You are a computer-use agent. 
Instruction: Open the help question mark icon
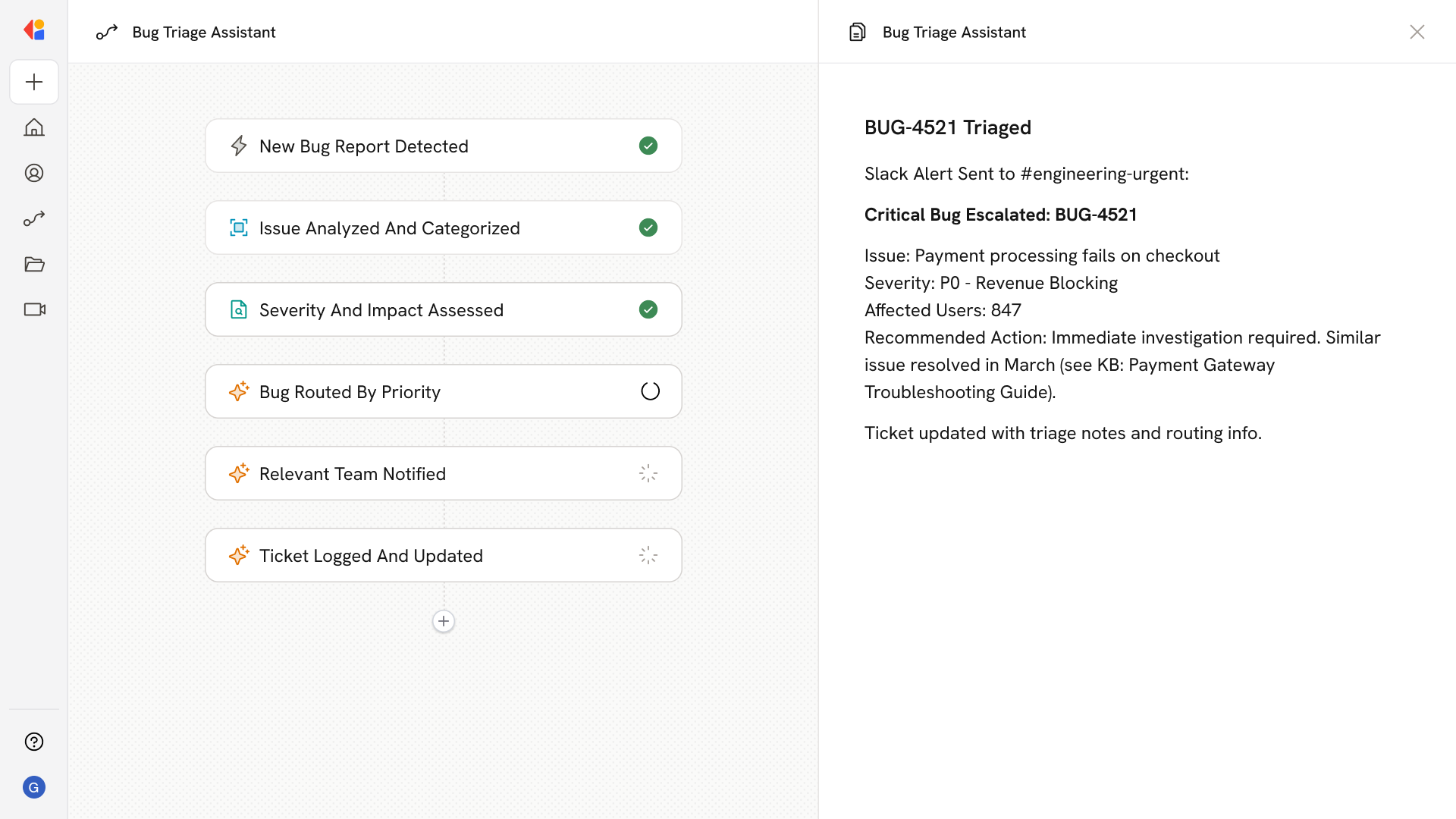coord(34,742)
